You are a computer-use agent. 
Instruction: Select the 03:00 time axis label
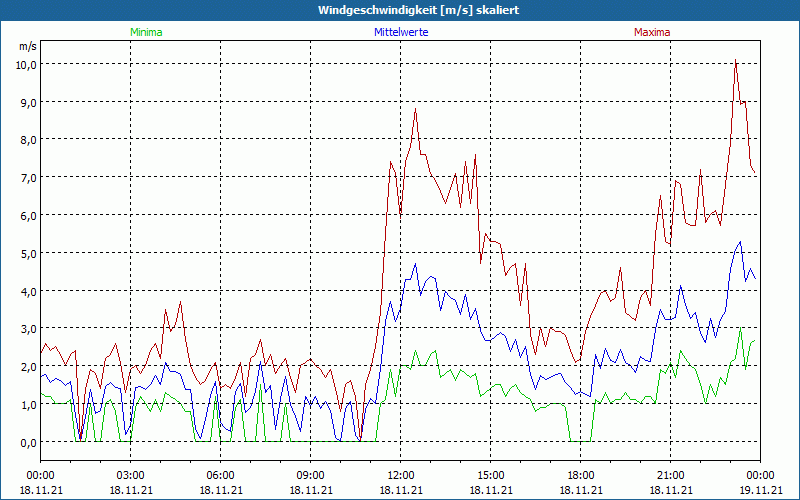tap(130, 475)
